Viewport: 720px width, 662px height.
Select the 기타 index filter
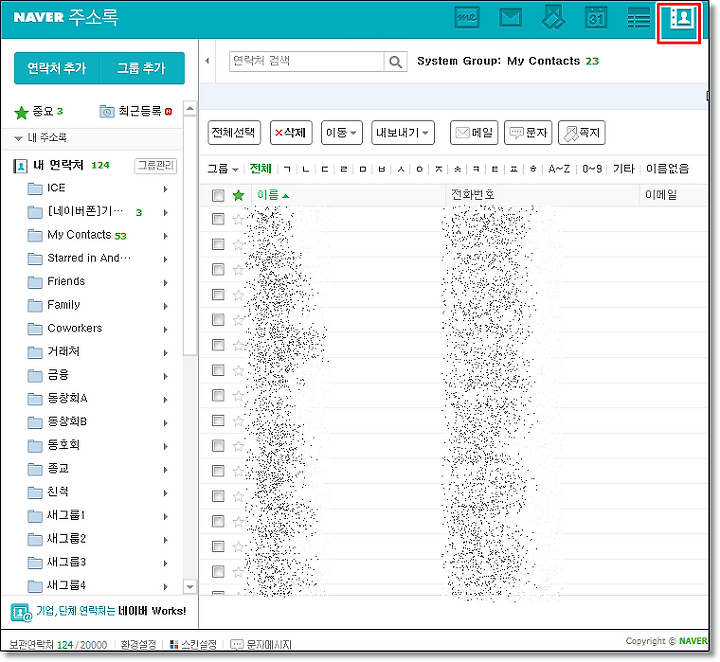[x=624, y=169]
